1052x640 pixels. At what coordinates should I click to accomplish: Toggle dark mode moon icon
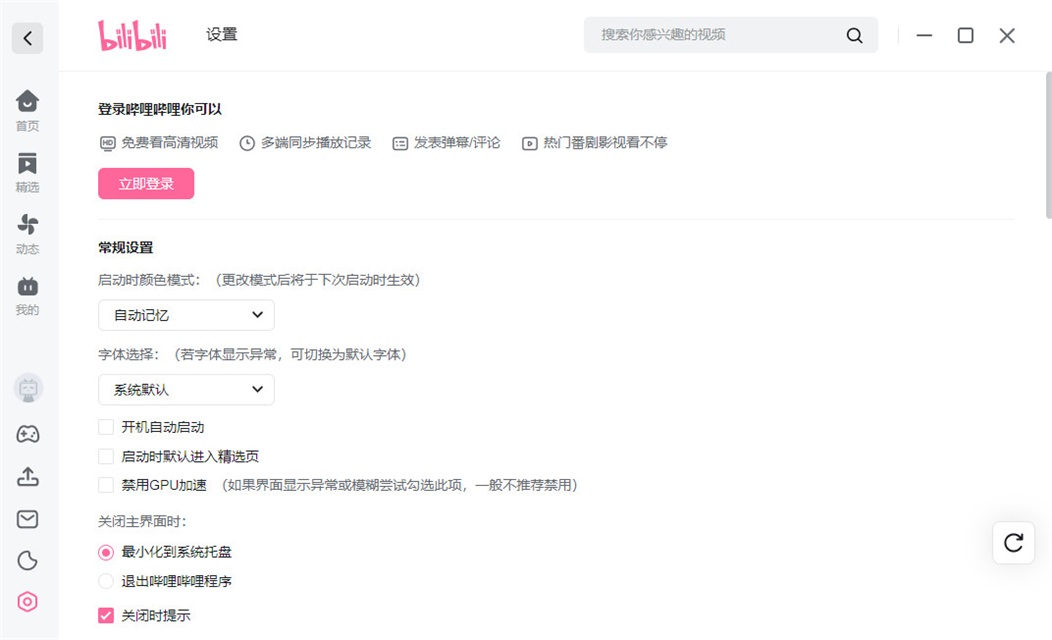coord(28,560)
